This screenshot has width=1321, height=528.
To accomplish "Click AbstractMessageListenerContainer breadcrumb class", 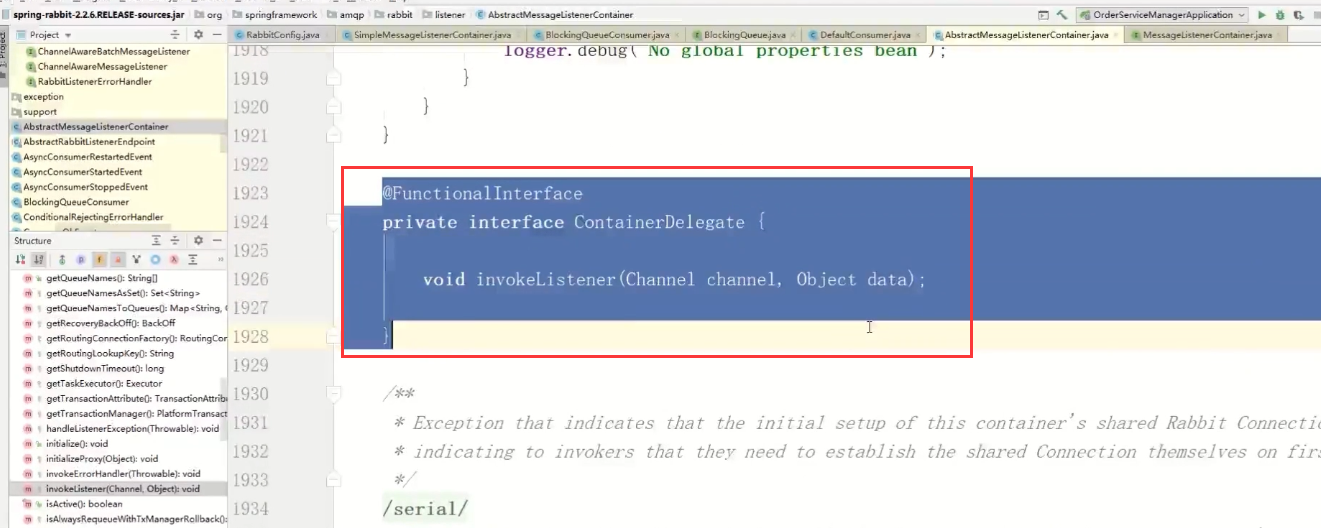I will tap(553, 15).
